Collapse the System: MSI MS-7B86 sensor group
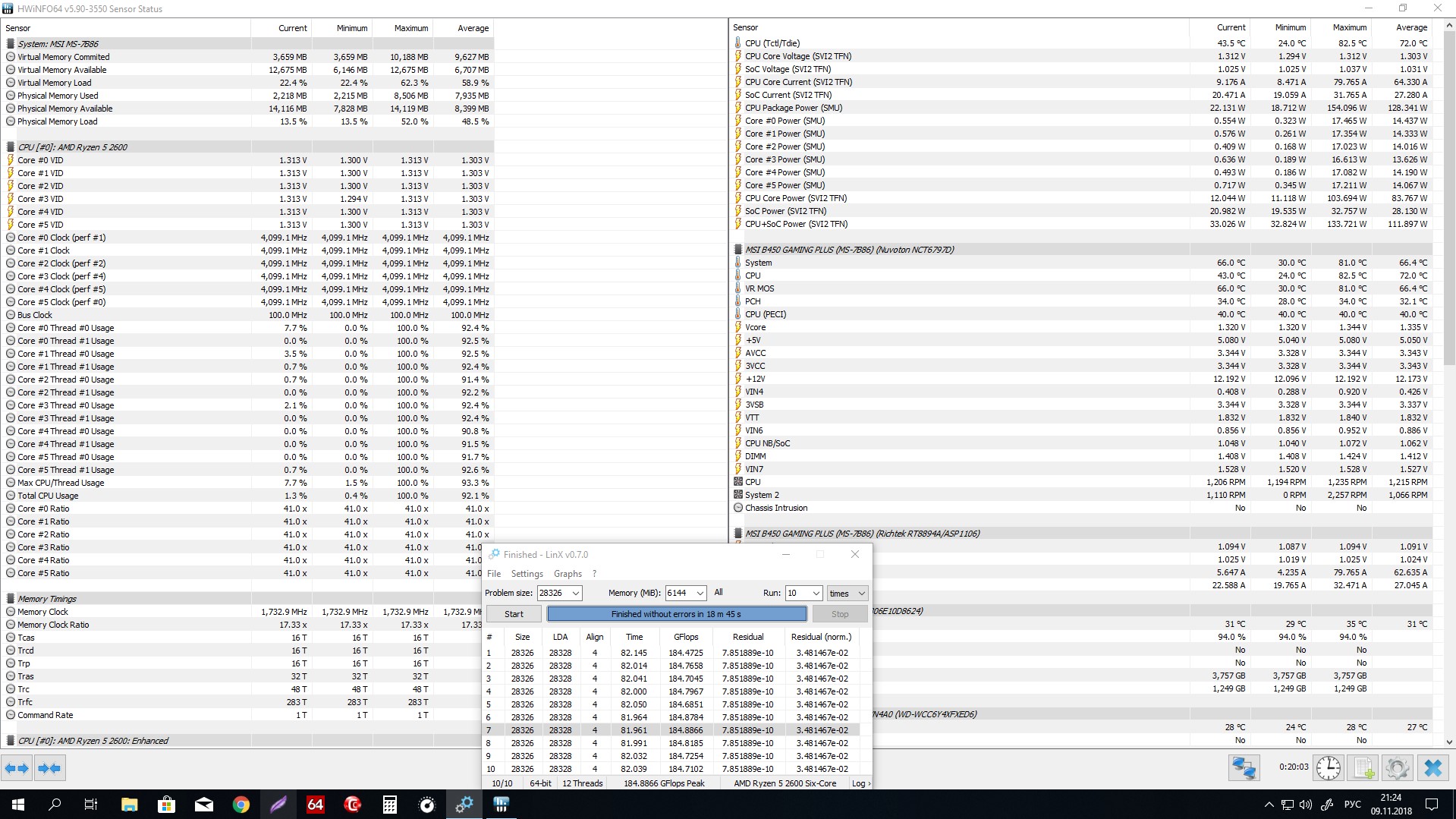Viewport: 1456px width, 819px height. (x=11, y=44)
